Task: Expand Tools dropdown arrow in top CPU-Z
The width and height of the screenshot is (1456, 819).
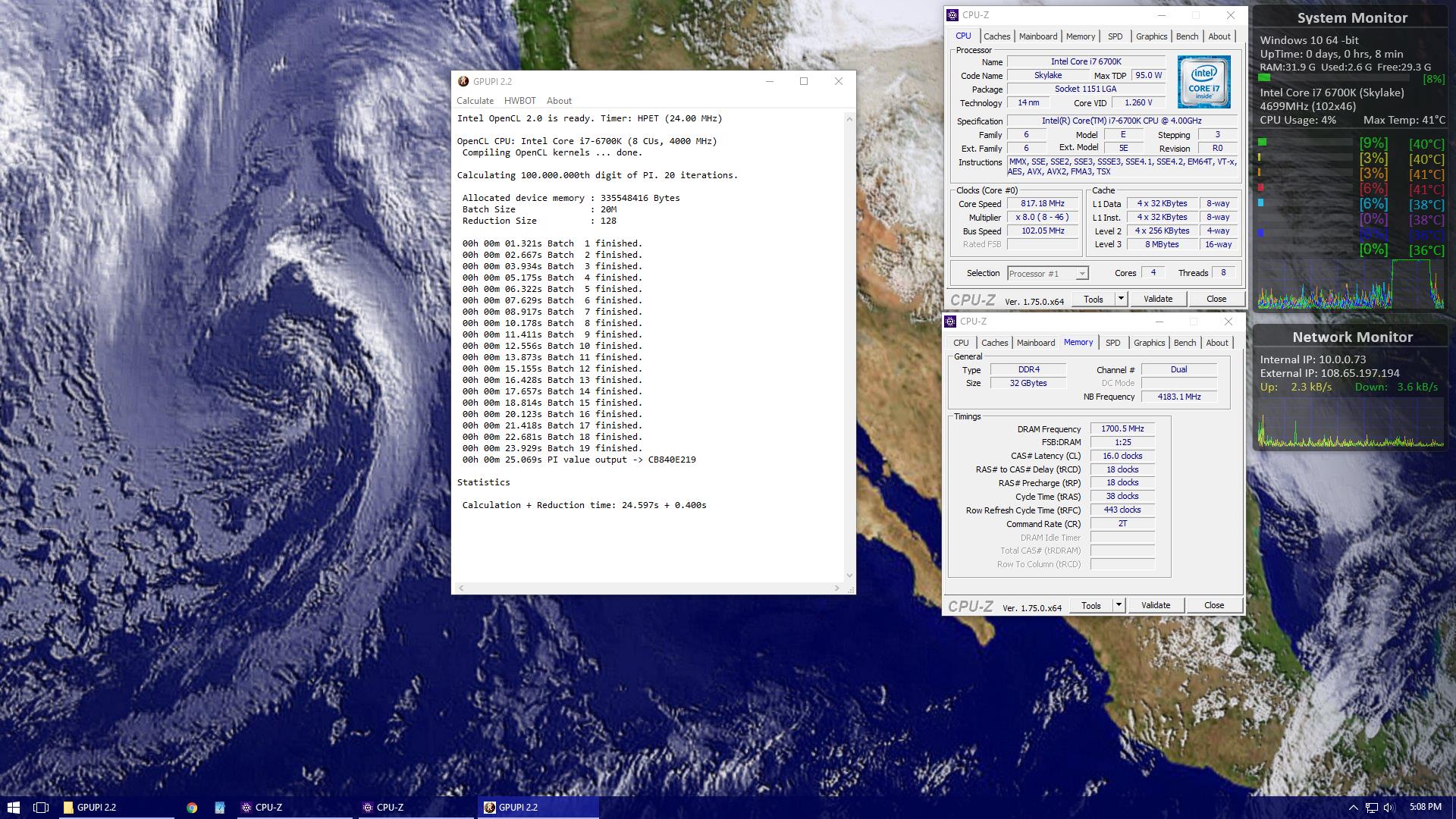Action: click(x=1121, y=299)
